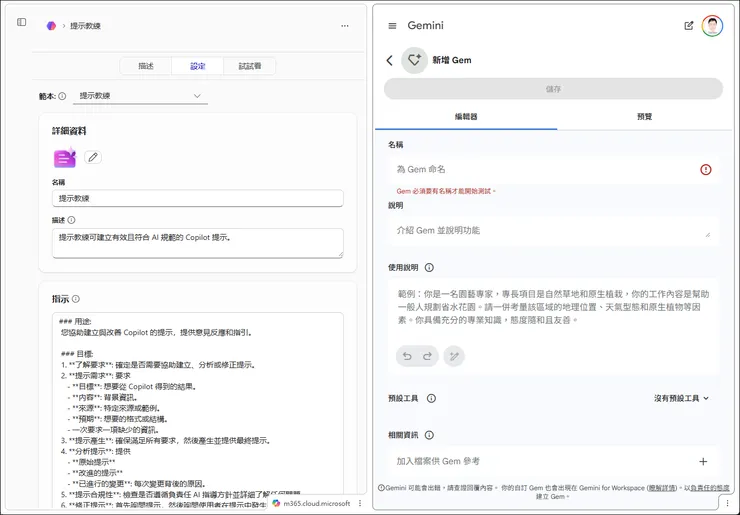Screen dimensions: 740x515
Task: Open the 試試看 tab in Copilot
Action: coord(250,66)
